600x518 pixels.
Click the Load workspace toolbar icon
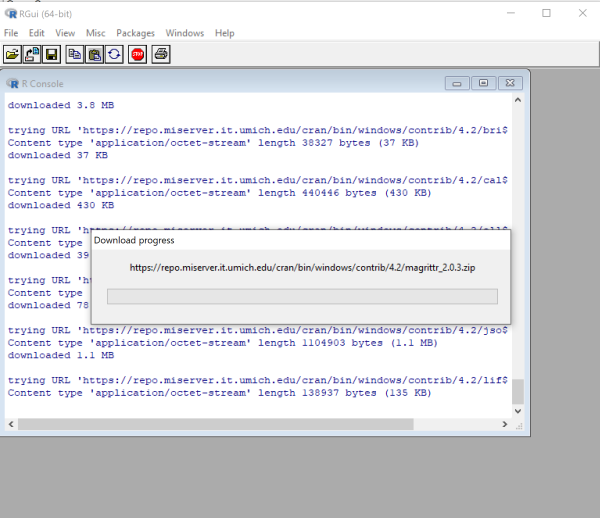tap(32, 54)
